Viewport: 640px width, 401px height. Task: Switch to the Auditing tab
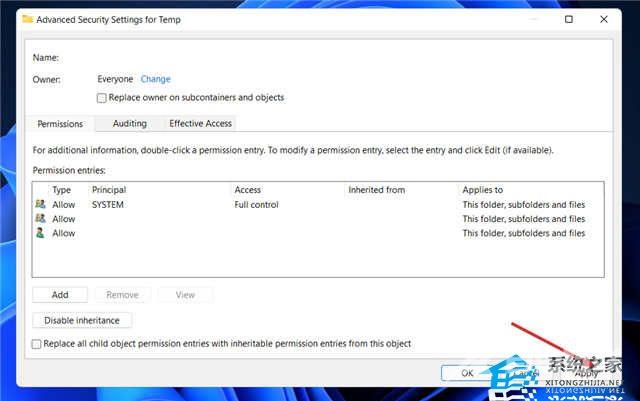click(129, 124)
